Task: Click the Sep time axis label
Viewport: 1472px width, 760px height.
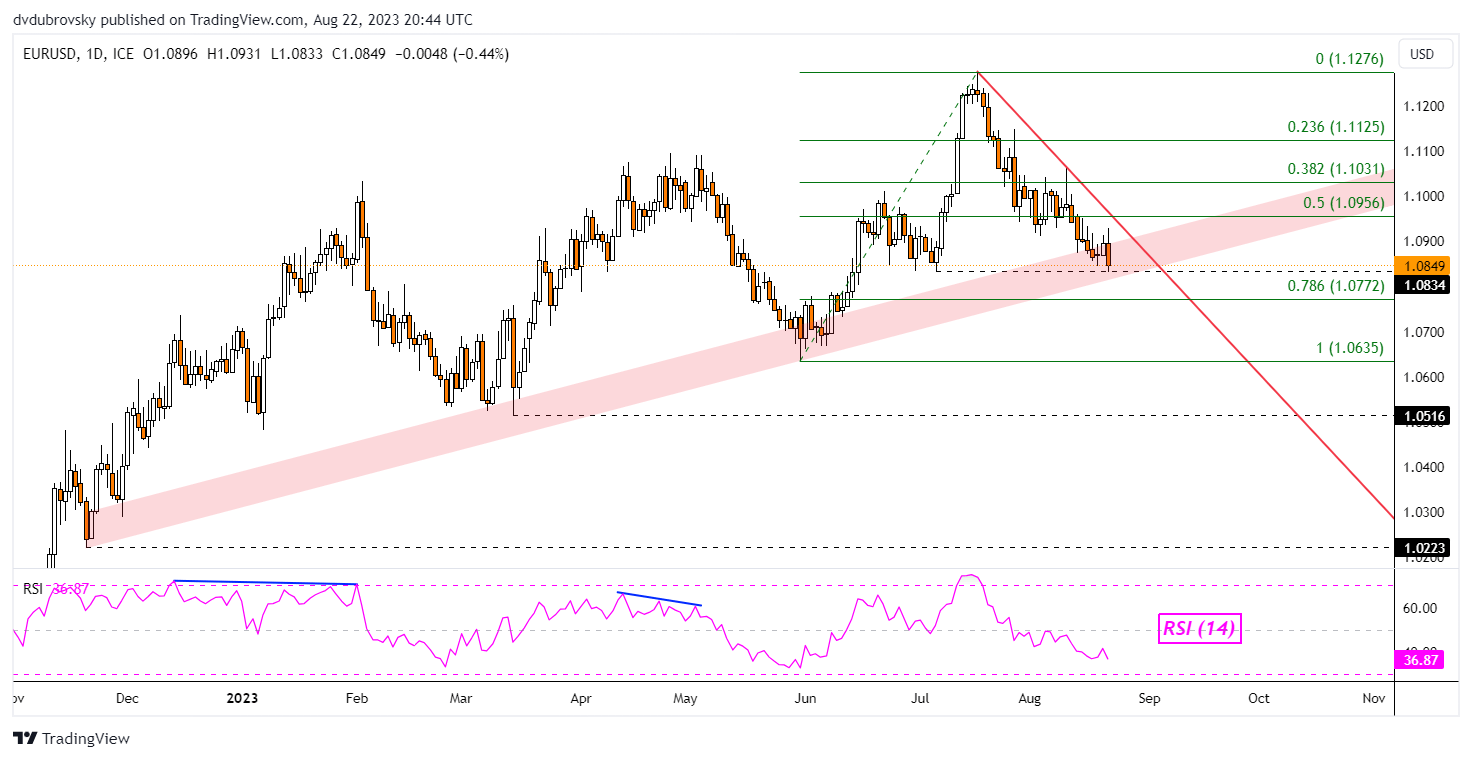Action: tap(1149, 698)
